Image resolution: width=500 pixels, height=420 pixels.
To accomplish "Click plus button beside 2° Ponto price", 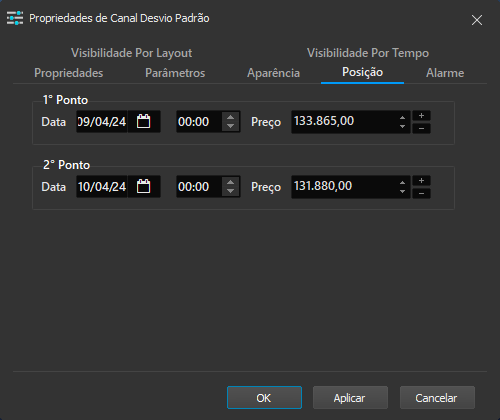I will pyautogui.click(x=421, y=181).
